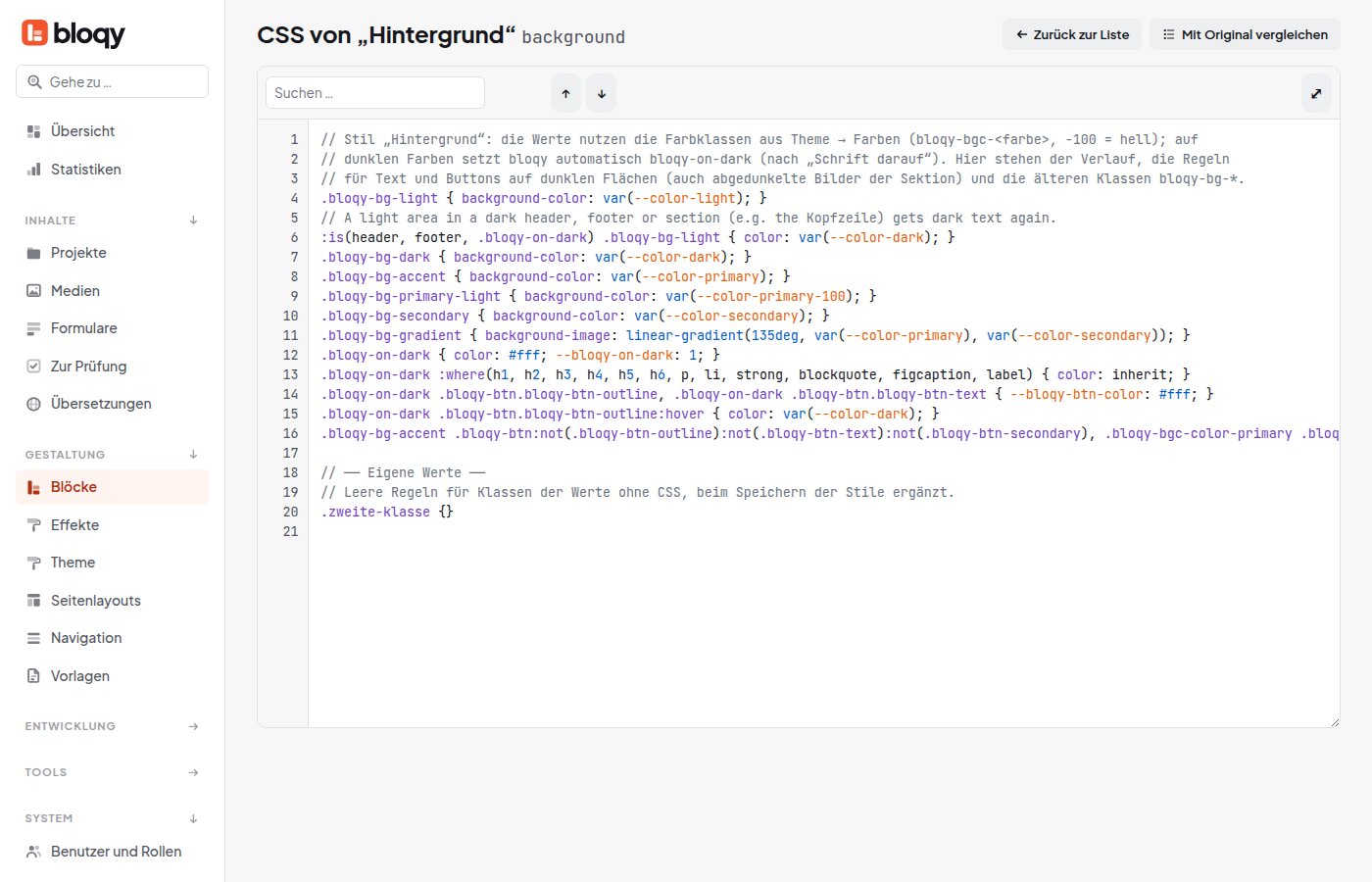Click the Projekte folder icon

click(x=33, y=253)
